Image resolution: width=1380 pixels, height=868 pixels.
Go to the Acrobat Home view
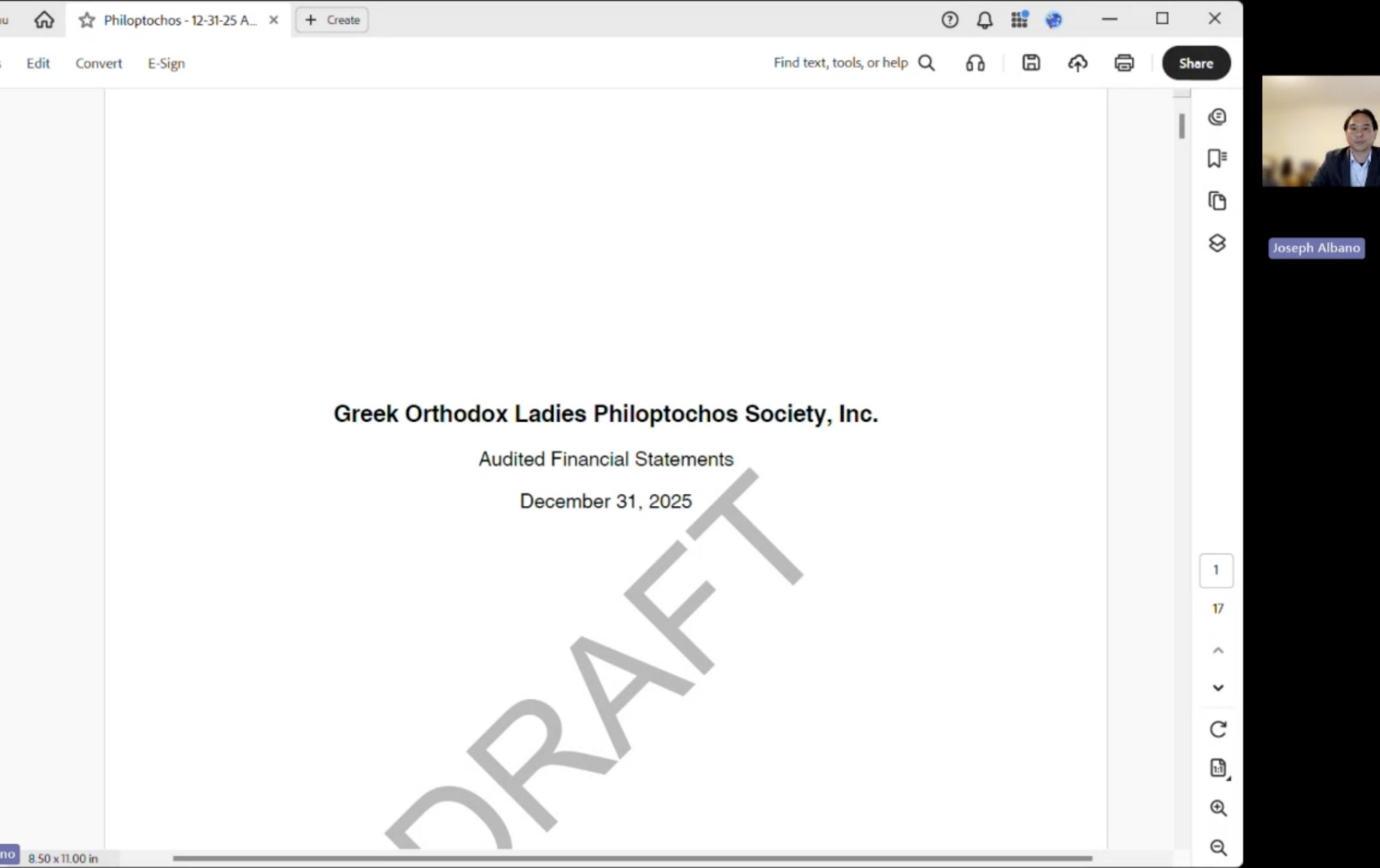(44, 20)
